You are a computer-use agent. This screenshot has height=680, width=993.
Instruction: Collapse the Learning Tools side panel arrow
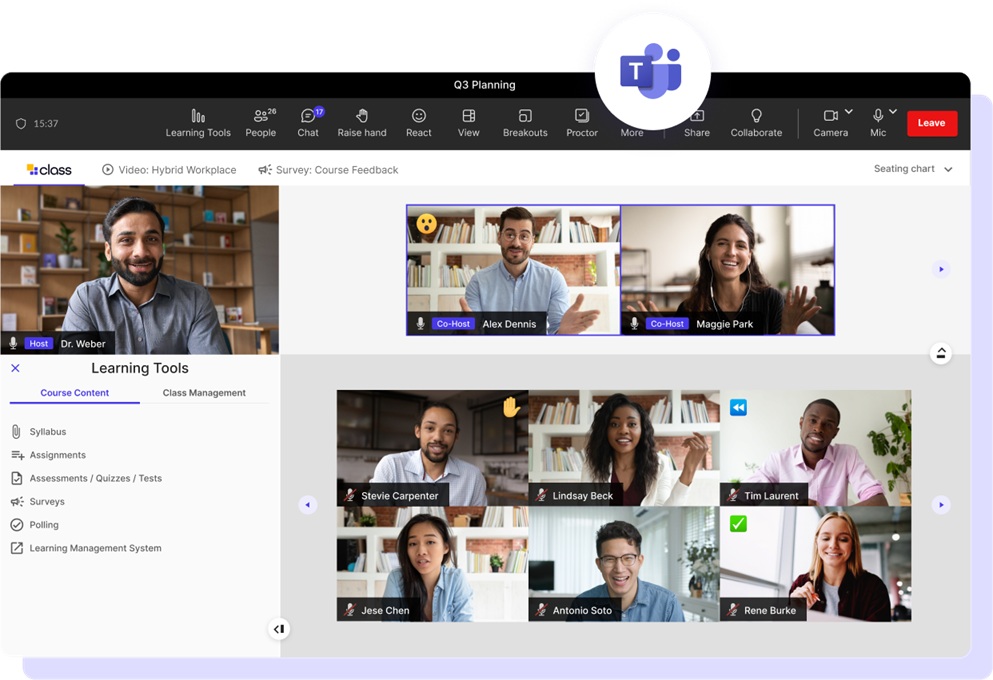[x=279, y=629]
